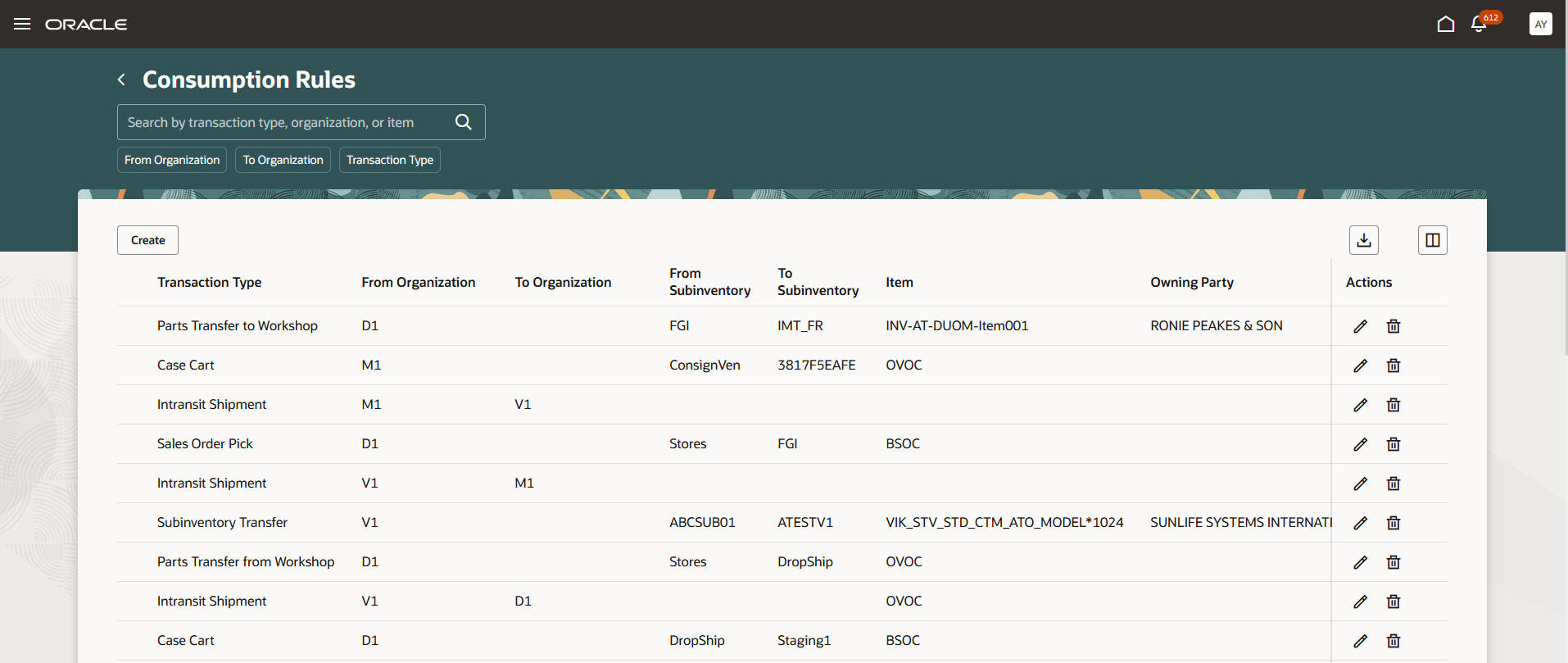Viewport: 1568px width, 663px height.
Task: Open the hamburger navigation menu
Action: [22, 24]
